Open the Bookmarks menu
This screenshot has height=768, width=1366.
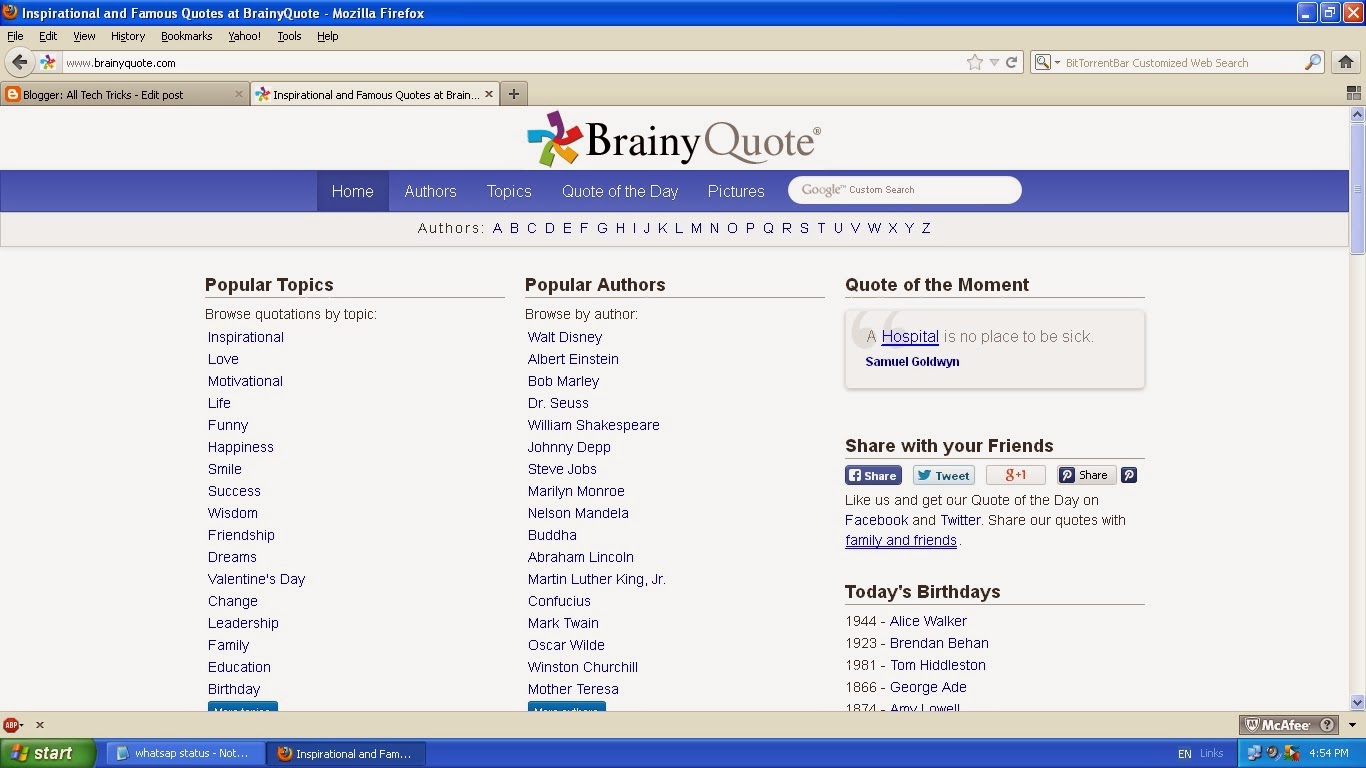[x=187, y=36]
